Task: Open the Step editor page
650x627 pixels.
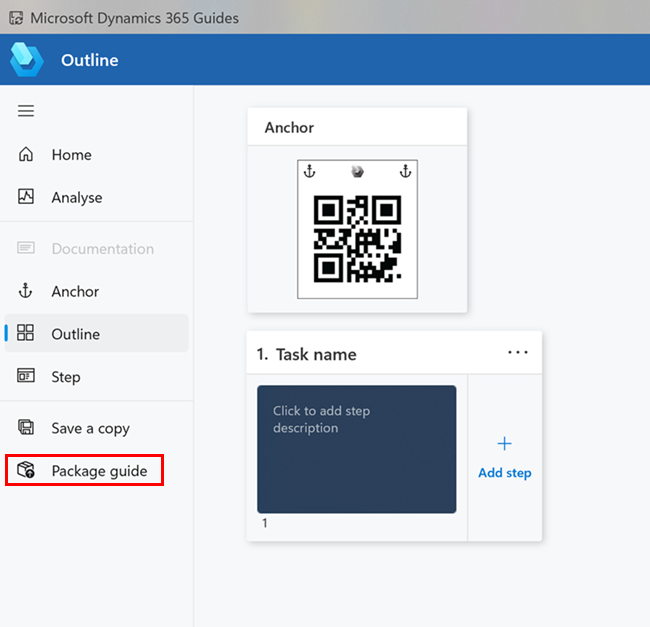Action: 96,377
